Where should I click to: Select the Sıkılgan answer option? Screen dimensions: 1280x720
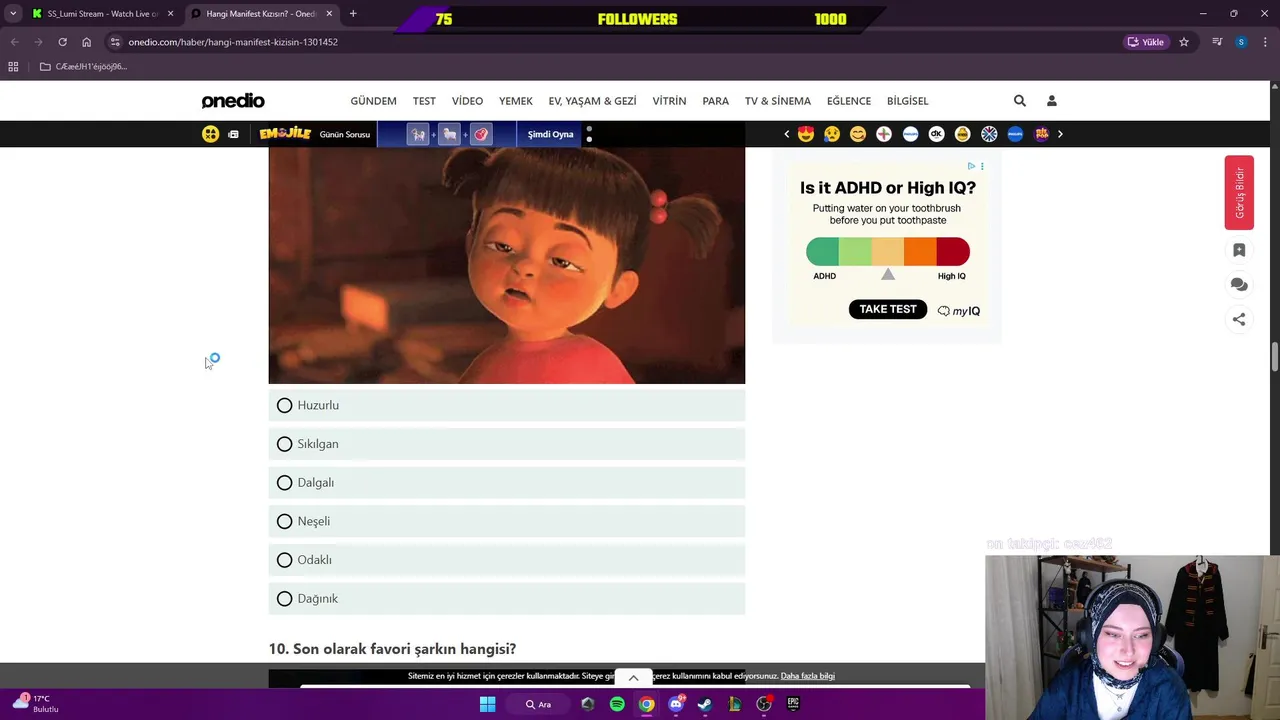tap(507, 444)
